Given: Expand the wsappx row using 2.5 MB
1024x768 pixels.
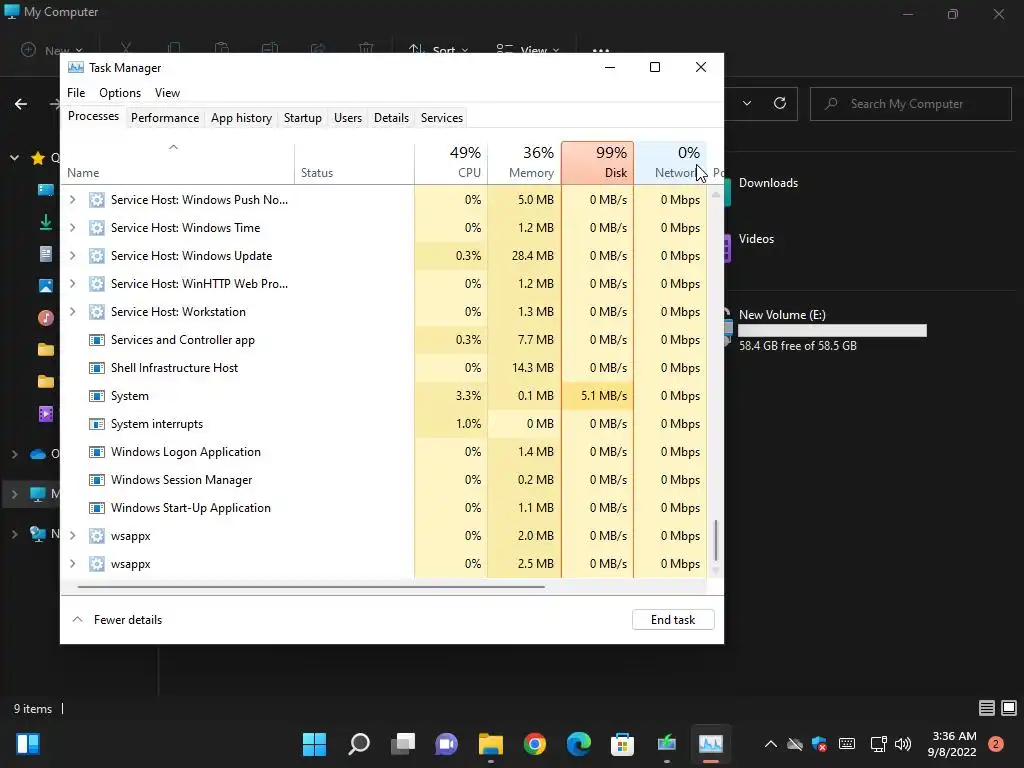Looking at the screenshot, I should [72, 564].
